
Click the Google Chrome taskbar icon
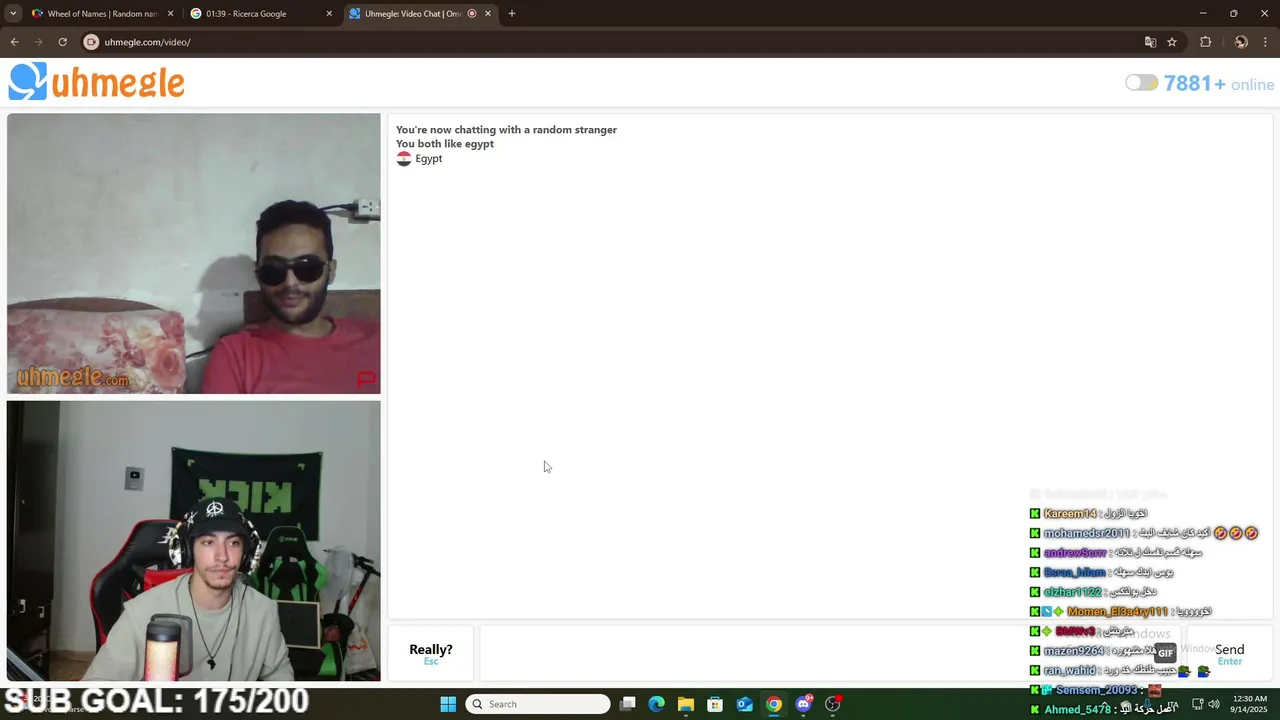774,704
